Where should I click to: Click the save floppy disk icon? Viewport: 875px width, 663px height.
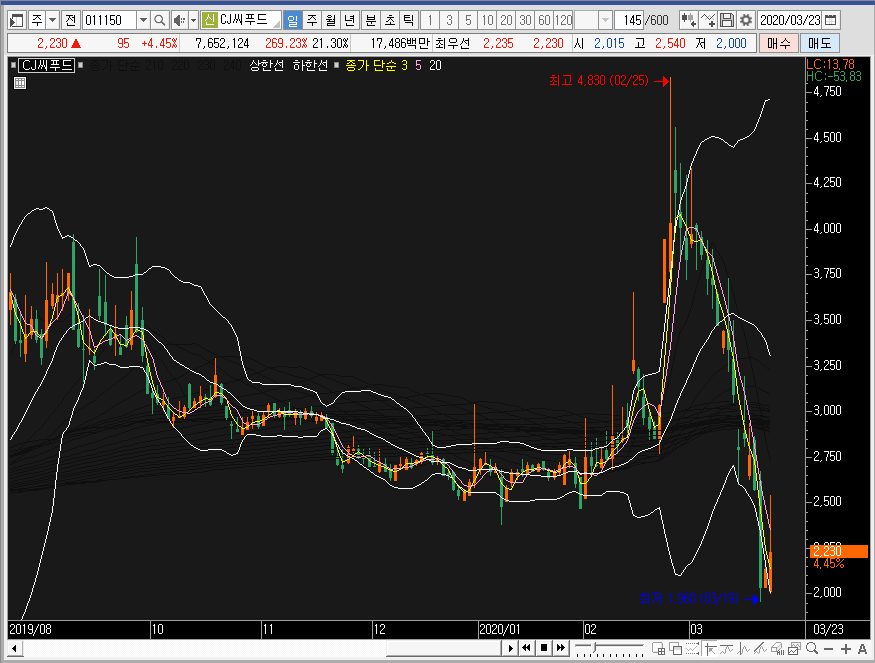pos(727,21)
